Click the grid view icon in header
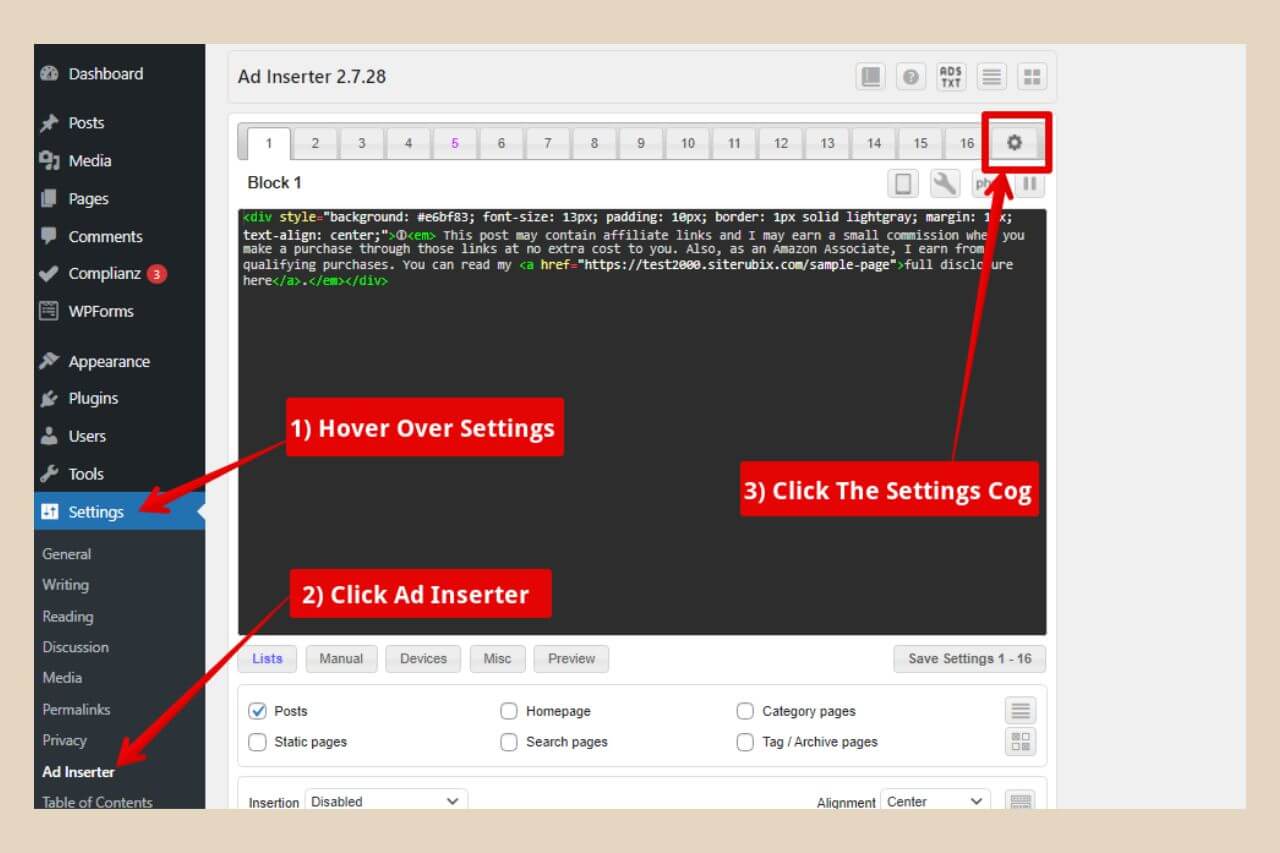The height and width of the screenshot is (853, 1280). click(x=1032, y=77)
